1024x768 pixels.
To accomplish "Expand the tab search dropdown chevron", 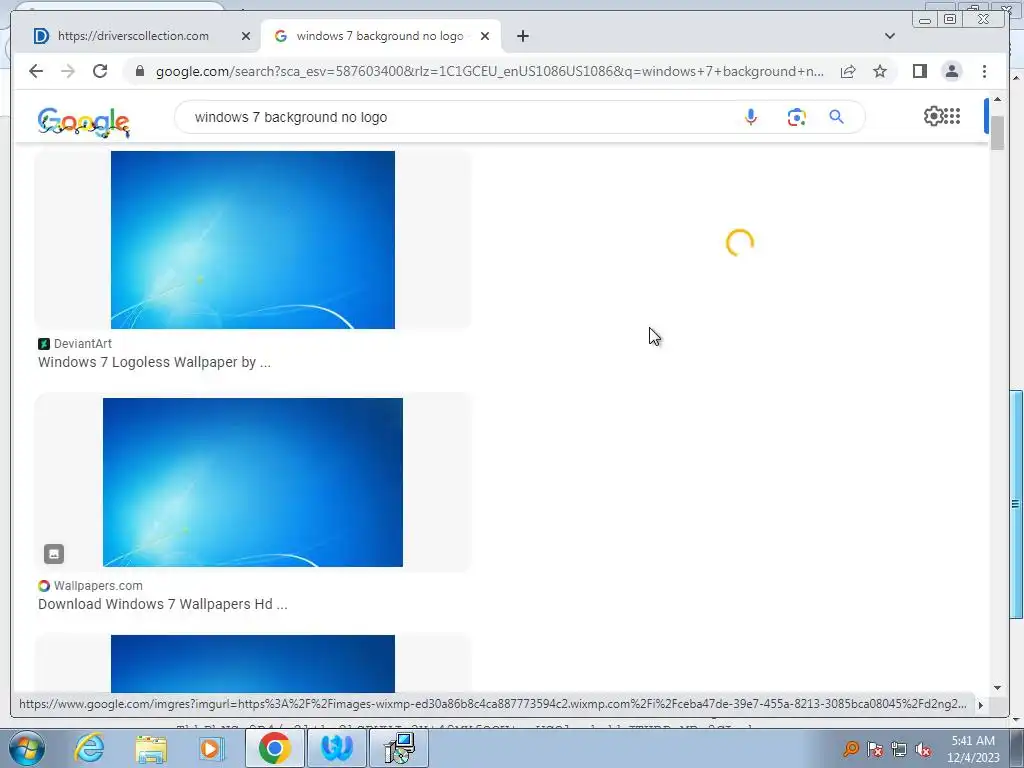I will (x=889, y=36).
